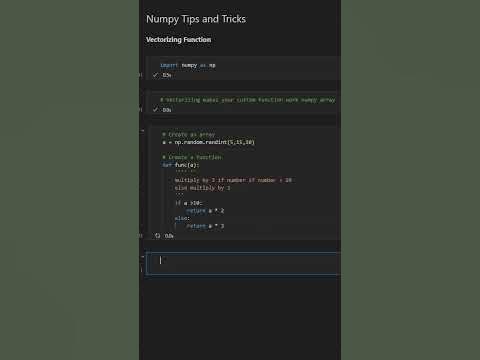This screenshot has height=360, width=480.
Task: Click the "a = np.random.randint" line
Action: coord(208,142)
